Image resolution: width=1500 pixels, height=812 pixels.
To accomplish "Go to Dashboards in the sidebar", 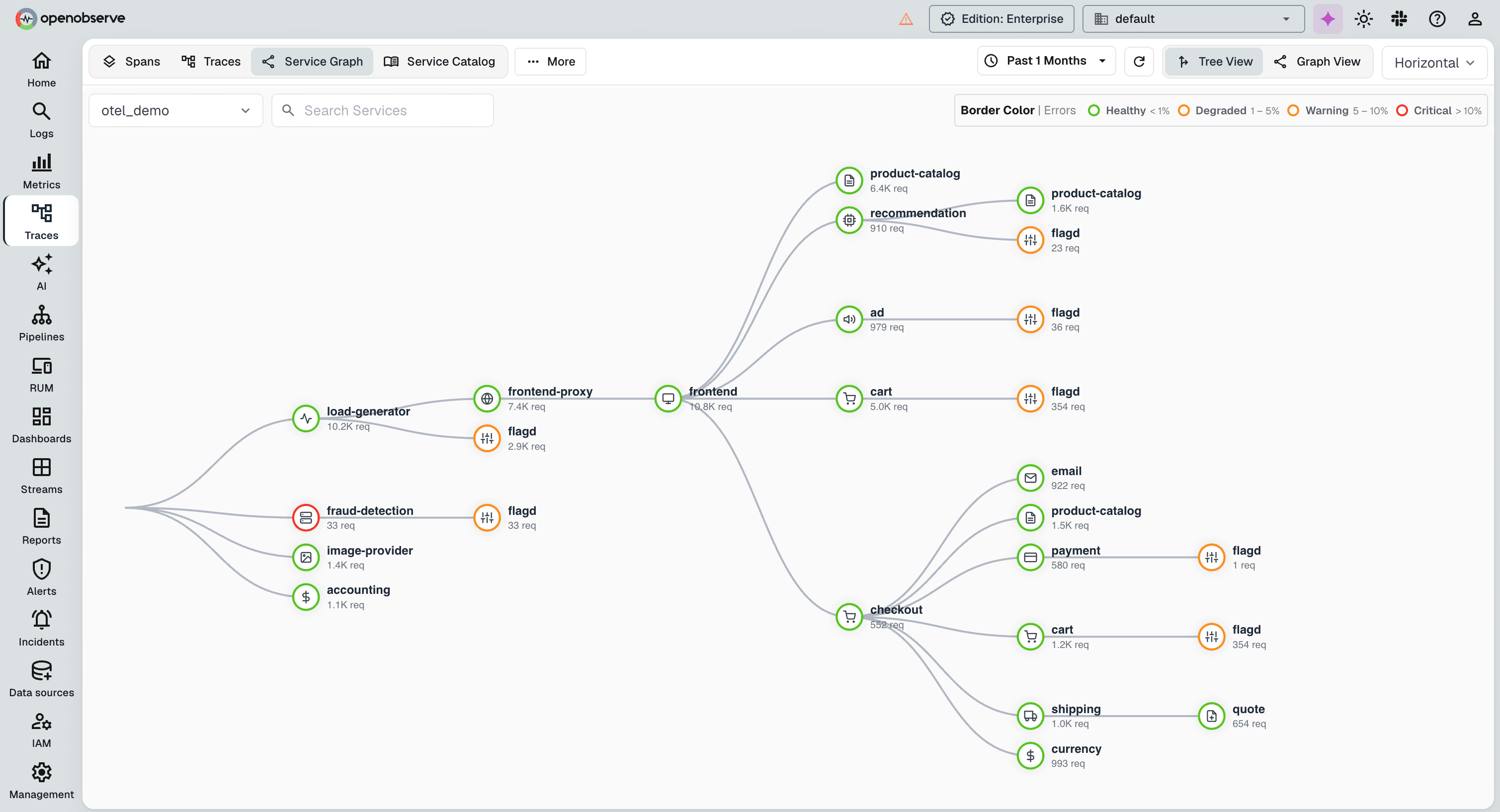I will pos(41,425).
